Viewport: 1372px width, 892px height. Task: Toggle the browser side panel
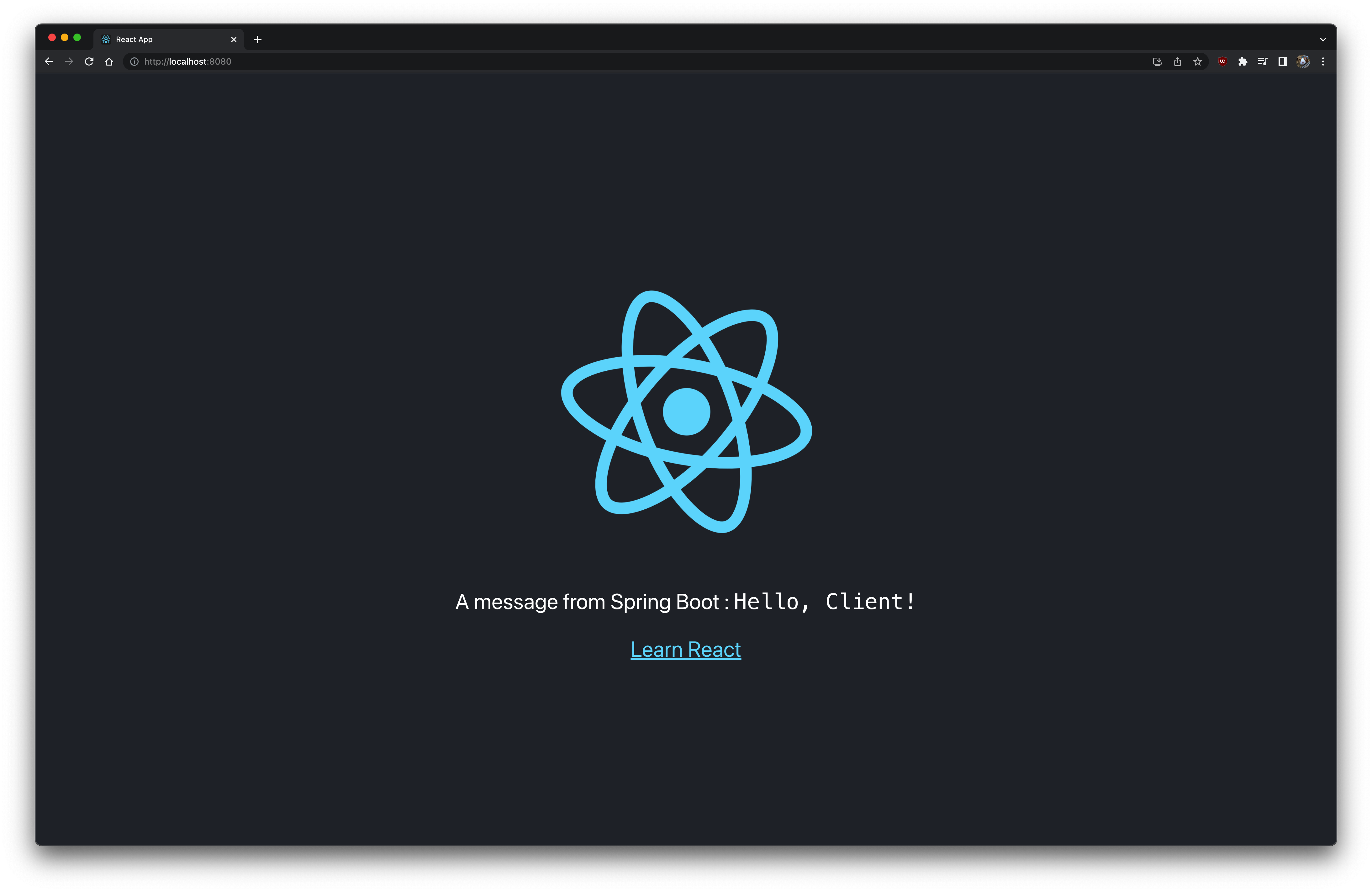(1283, 62)
